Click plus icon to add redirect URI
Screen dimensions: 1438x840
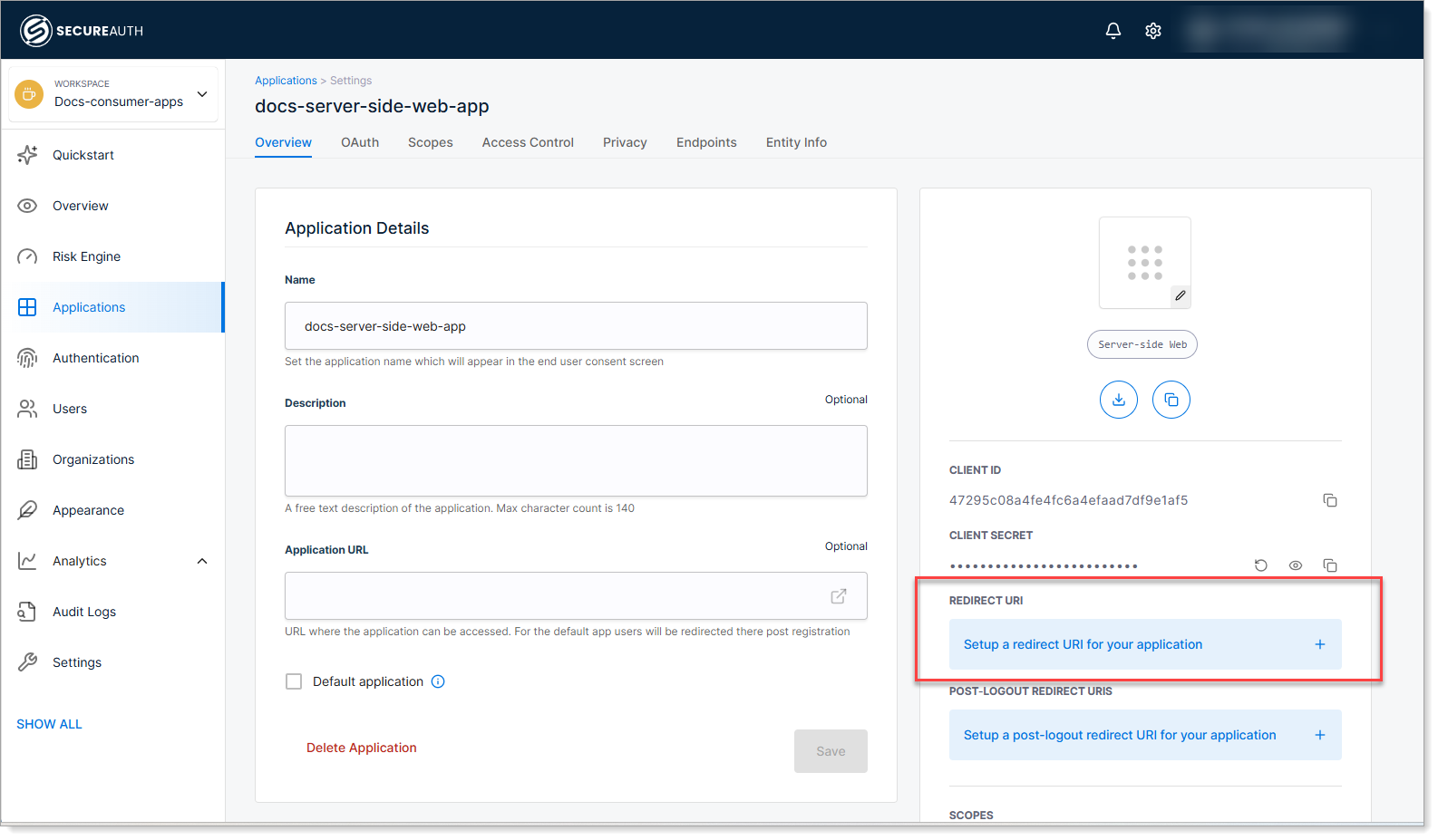tap(1320, 644)
